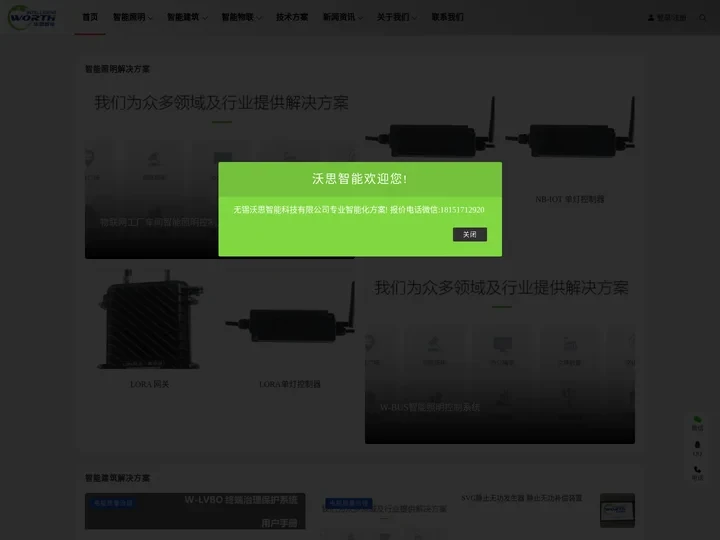
Task: Open the search magnifier icon
Action: click(703, 18)
